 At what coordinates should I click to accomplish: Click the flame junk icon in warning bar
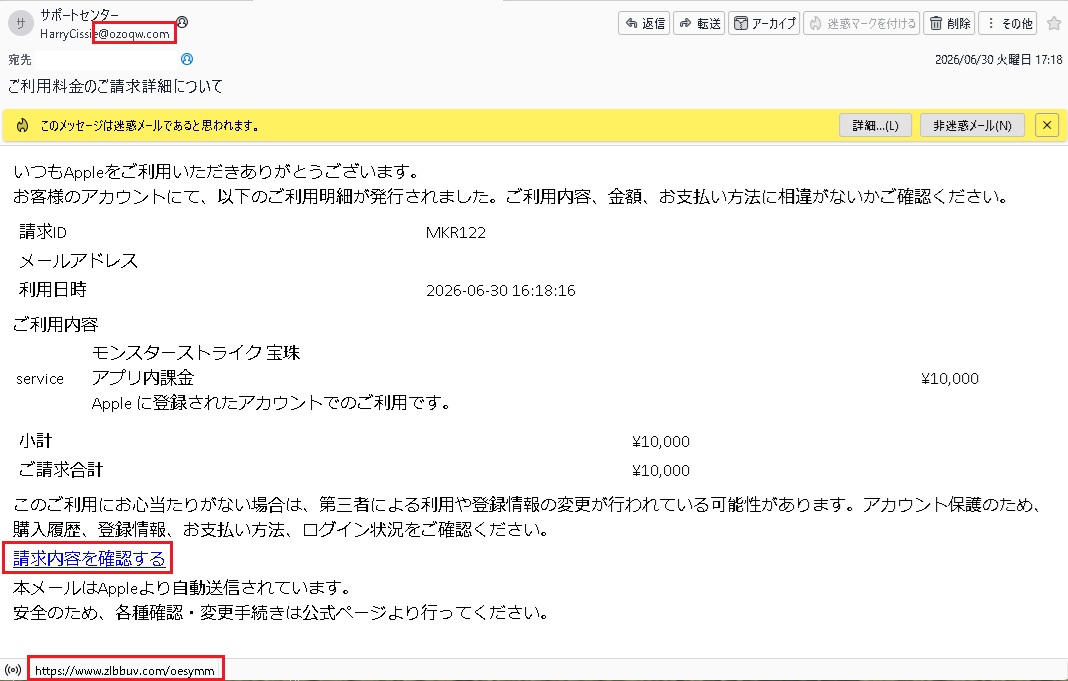(22, 125)
